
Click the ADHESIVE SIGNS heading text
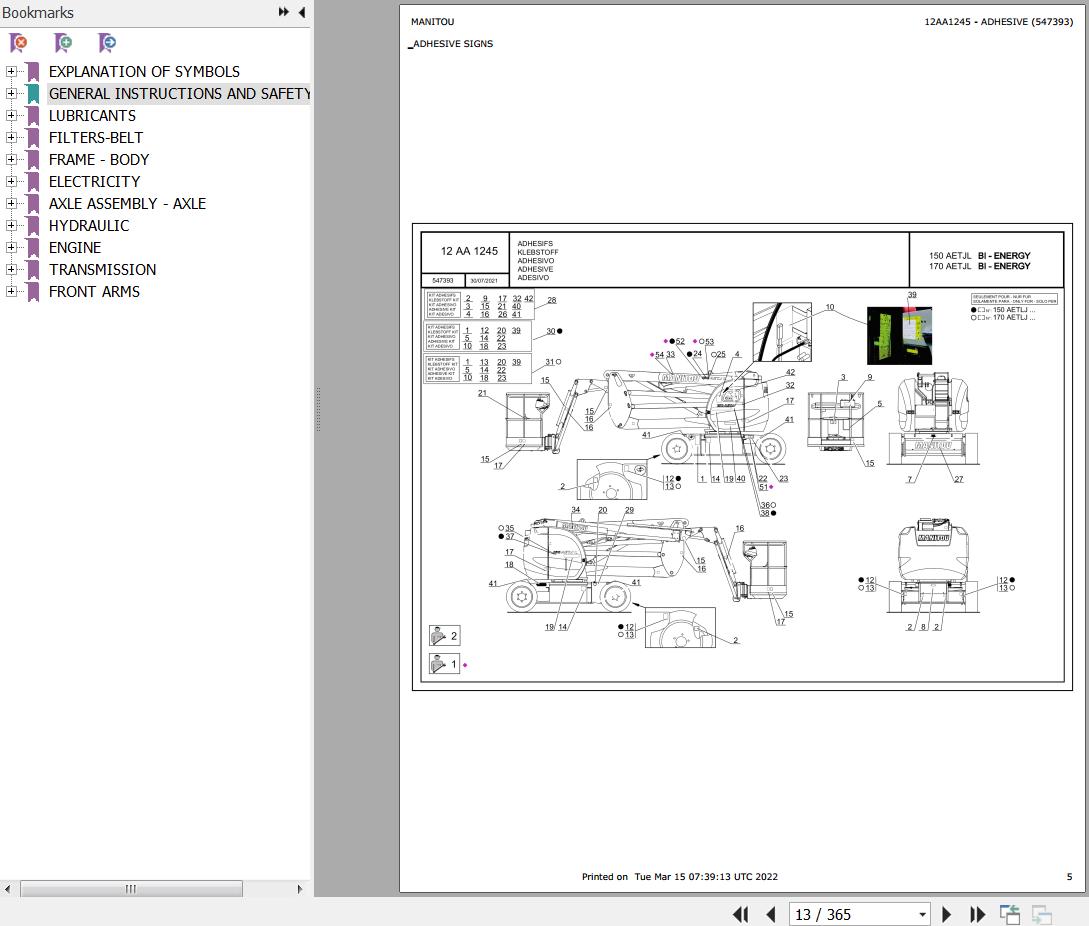(453, 44)
